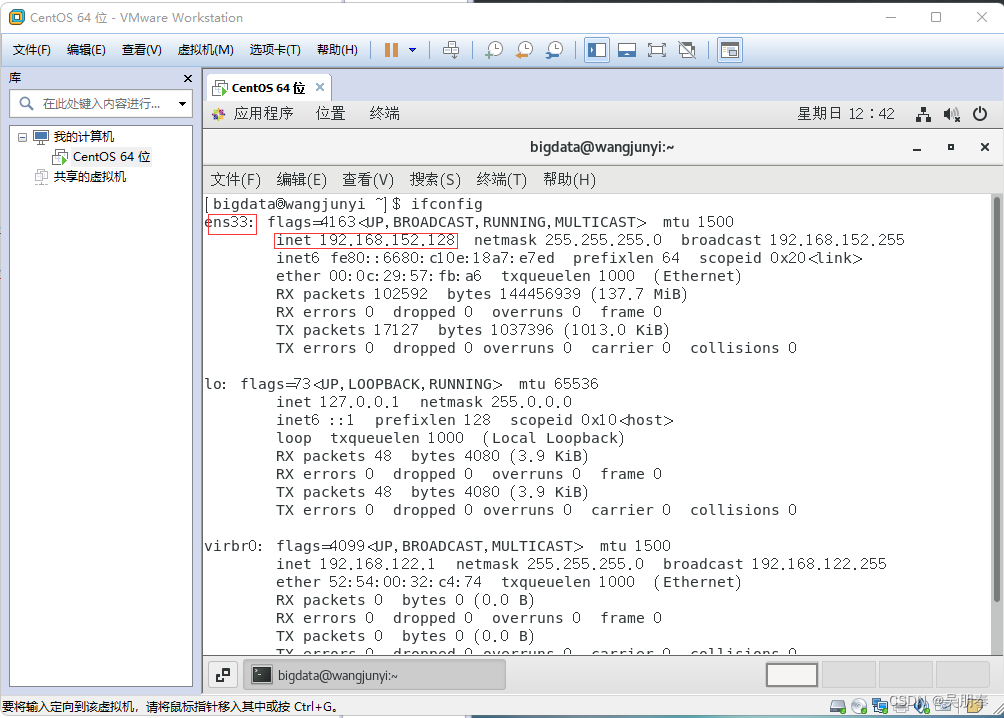Click the text inet 127.0.0.1
The image size is (1004, 718).
click(x=337, y=402)
